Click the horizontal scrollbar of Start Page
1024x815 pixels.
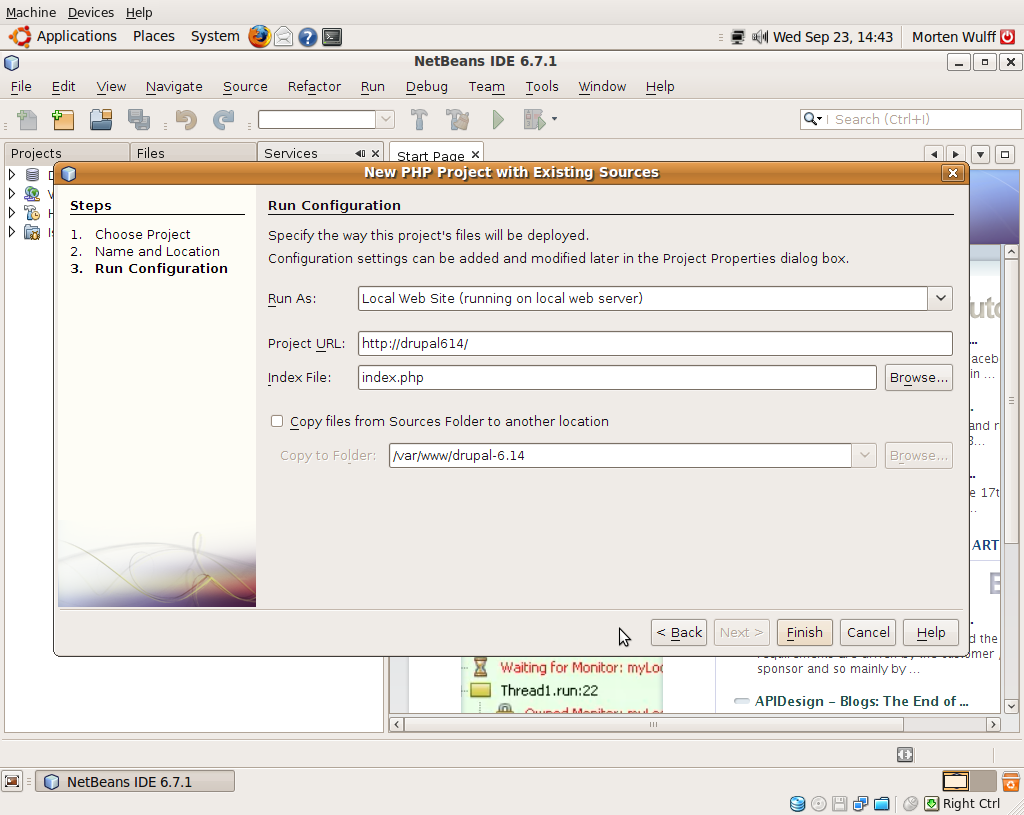pyautogui.click(x=653, y=724)
